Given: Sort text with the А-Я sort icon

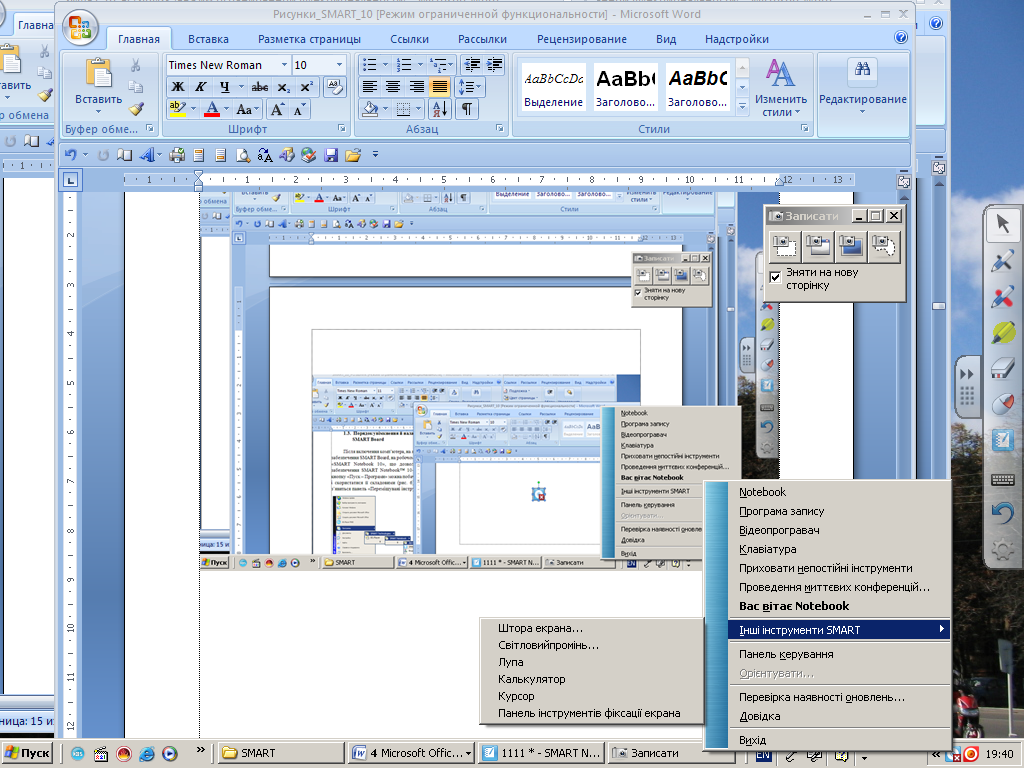Looking at the screenshot, I should (440, 109).
